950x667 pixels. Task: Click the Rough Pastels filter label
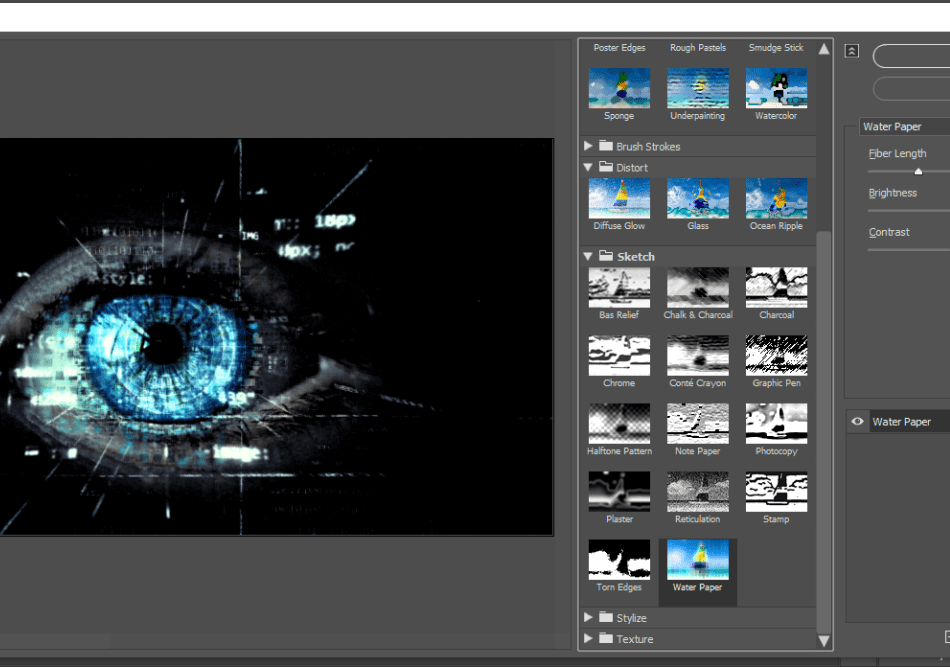697,47
